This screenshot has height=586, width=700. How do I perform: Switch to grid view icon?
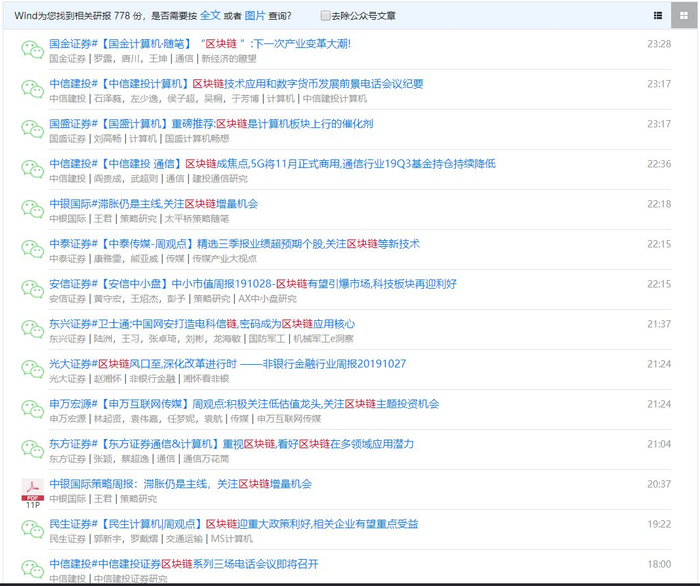[x=683, y=16]
